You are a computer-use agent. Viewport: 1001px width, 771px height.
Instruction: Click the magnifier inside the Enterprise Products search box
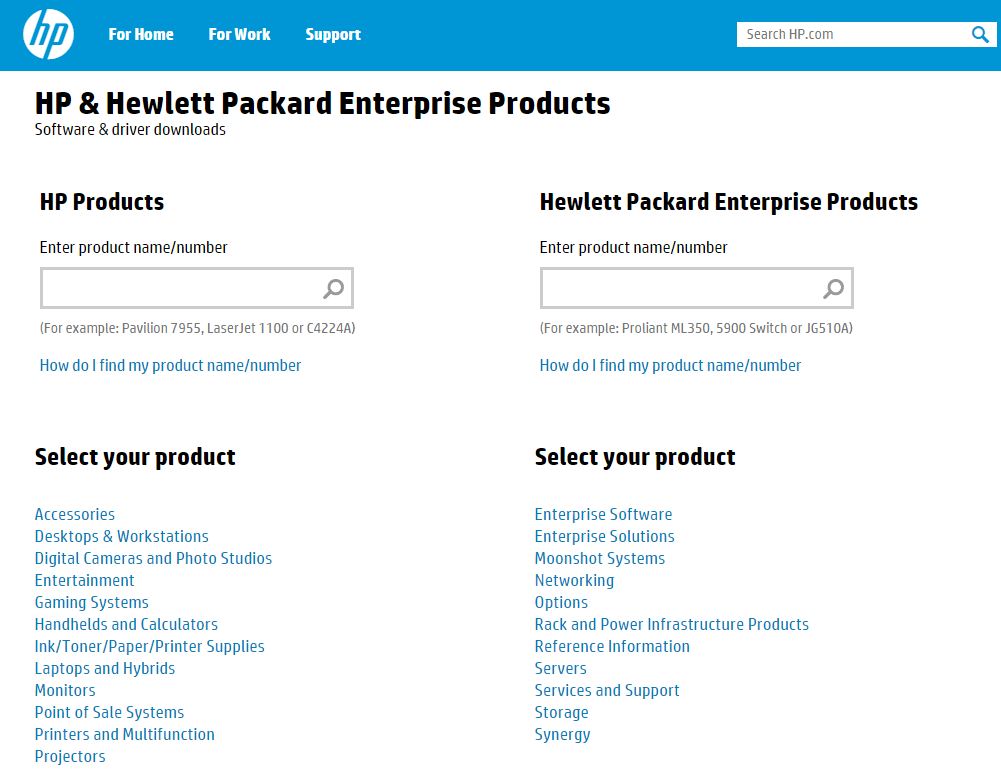pyautogui.click(x=831, y=288)
